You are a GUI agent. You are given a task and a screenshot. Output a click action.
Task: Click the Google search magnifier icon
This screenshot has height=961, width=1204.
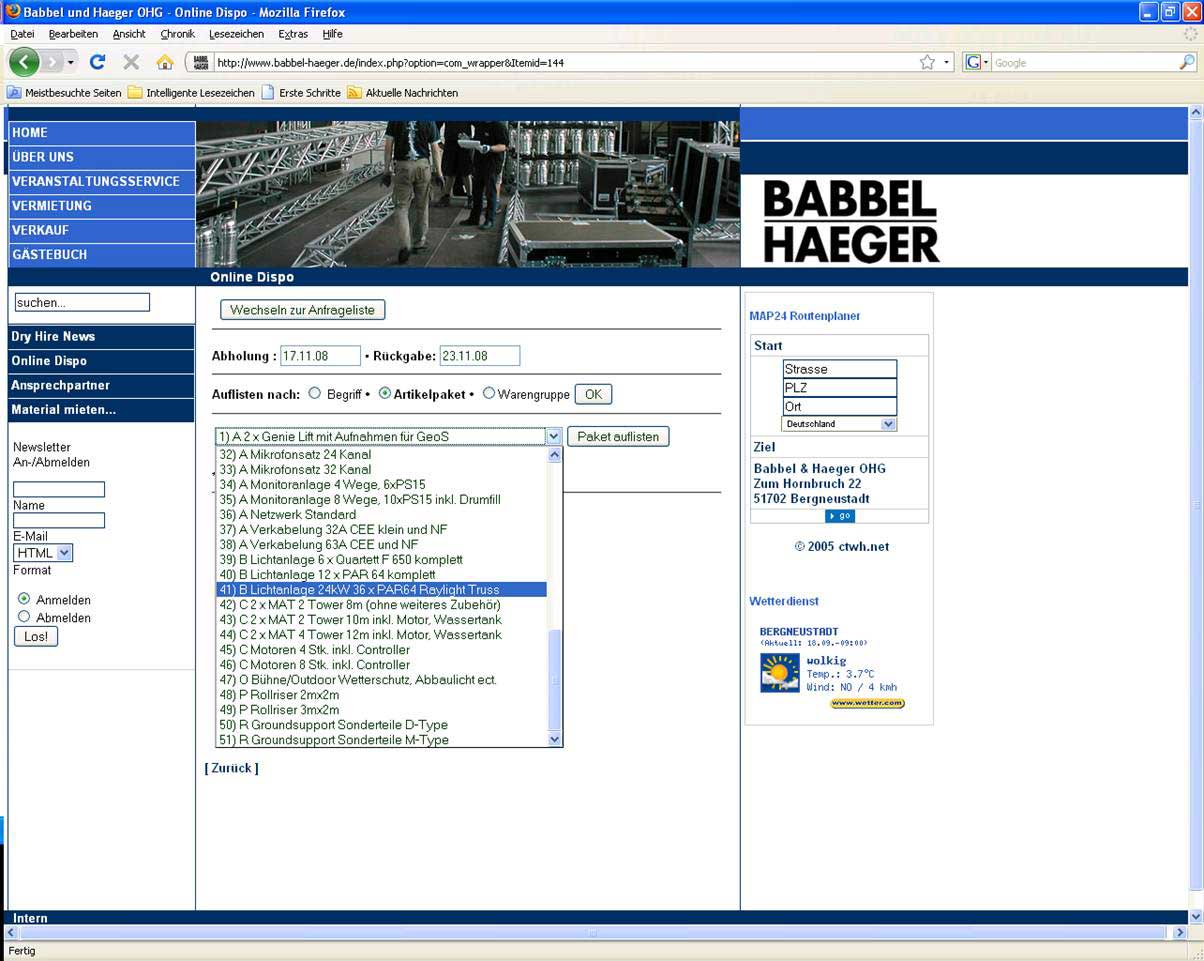tap(1187, 62)
